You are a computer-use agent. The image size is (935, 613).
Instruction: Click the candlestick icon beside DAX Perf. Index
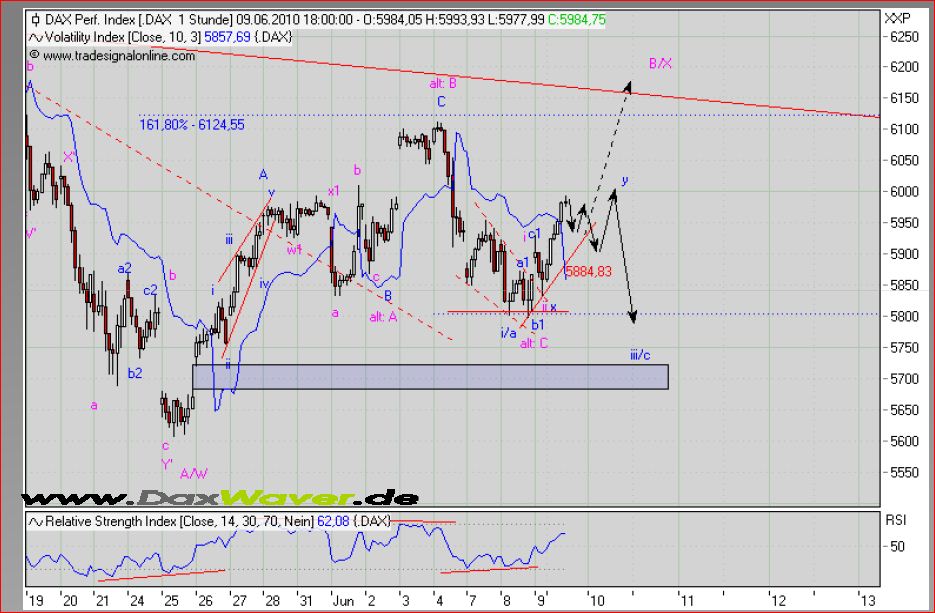35,20
